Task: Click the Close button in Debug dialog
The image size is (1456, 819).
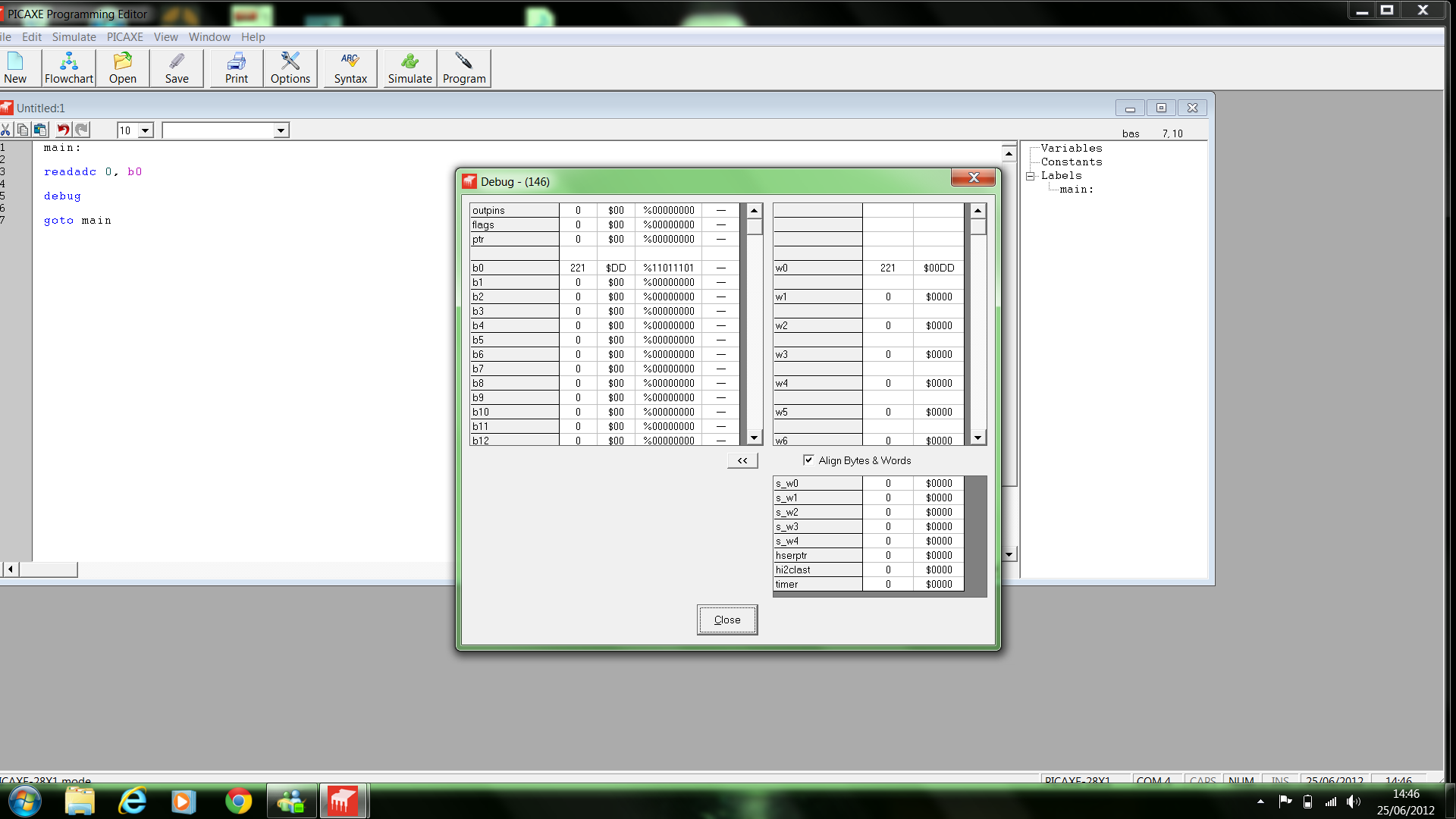Action: (727, 620)
